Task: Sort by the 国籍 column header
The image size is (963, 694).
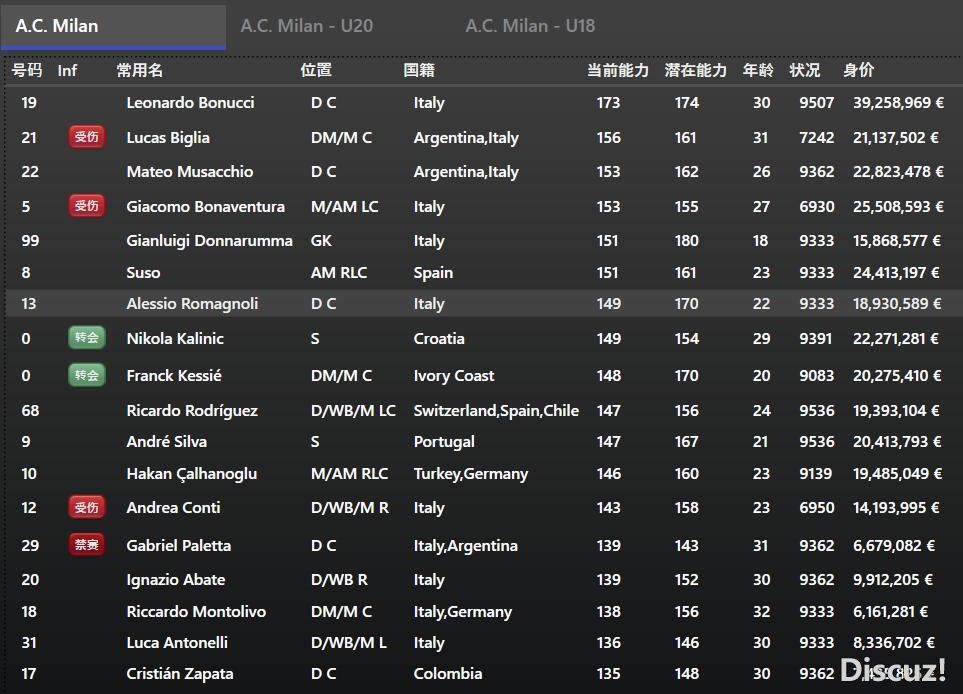Action: (x=419, y=70)
